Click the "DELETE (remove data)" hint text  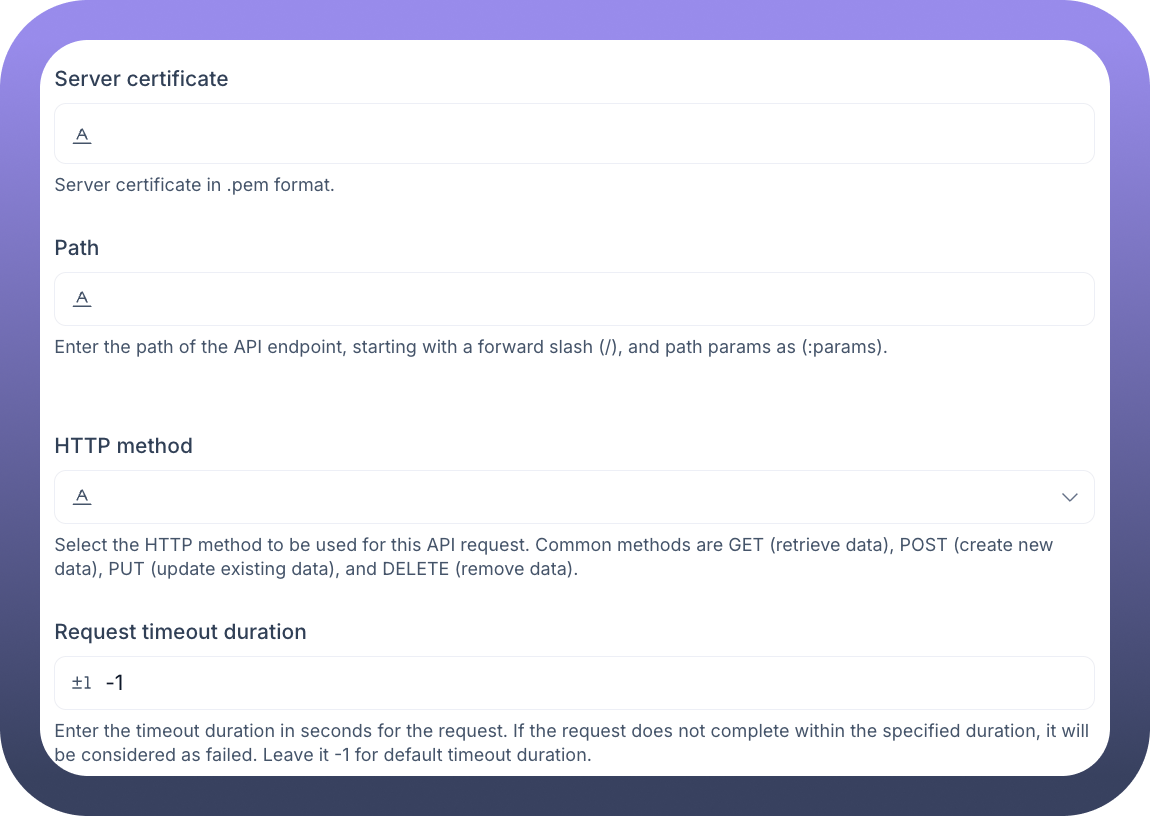pyautogui.click(x=479, y=570)
